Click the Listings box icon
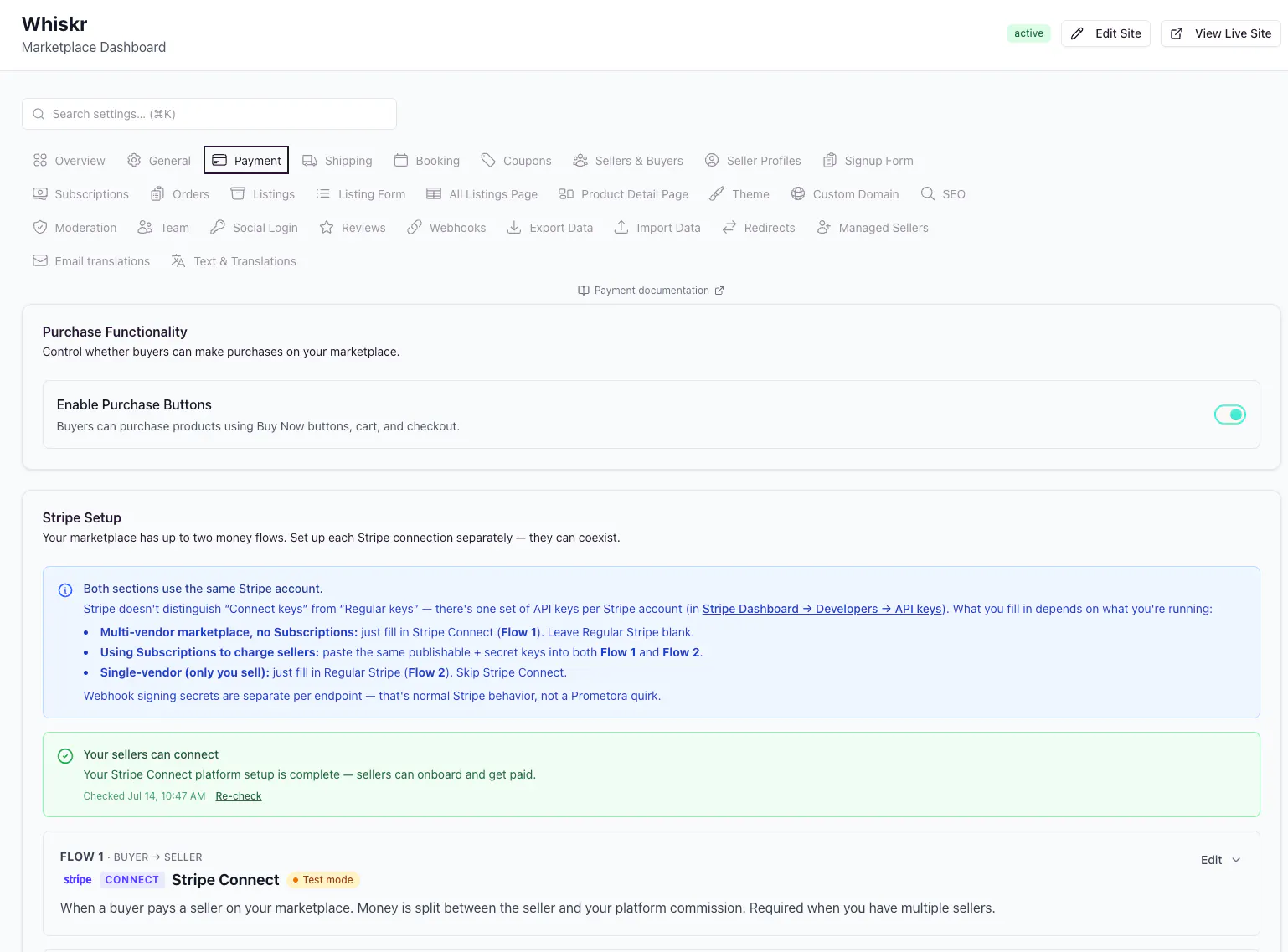Viewport: 1288px width, 952px height. tap(238, 193)
